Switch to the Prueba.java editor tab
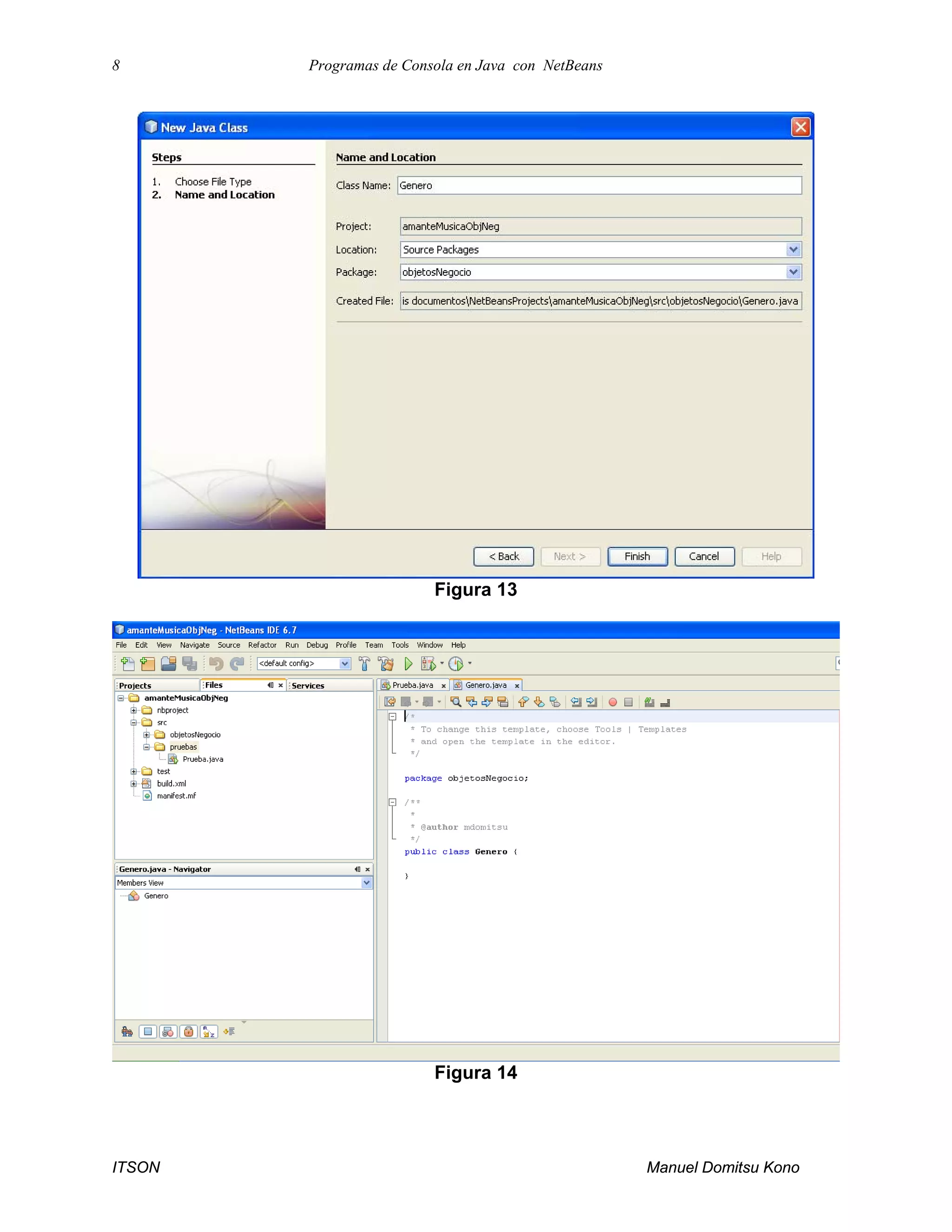This screenshot has height=1232, width=952. point(413,685)
